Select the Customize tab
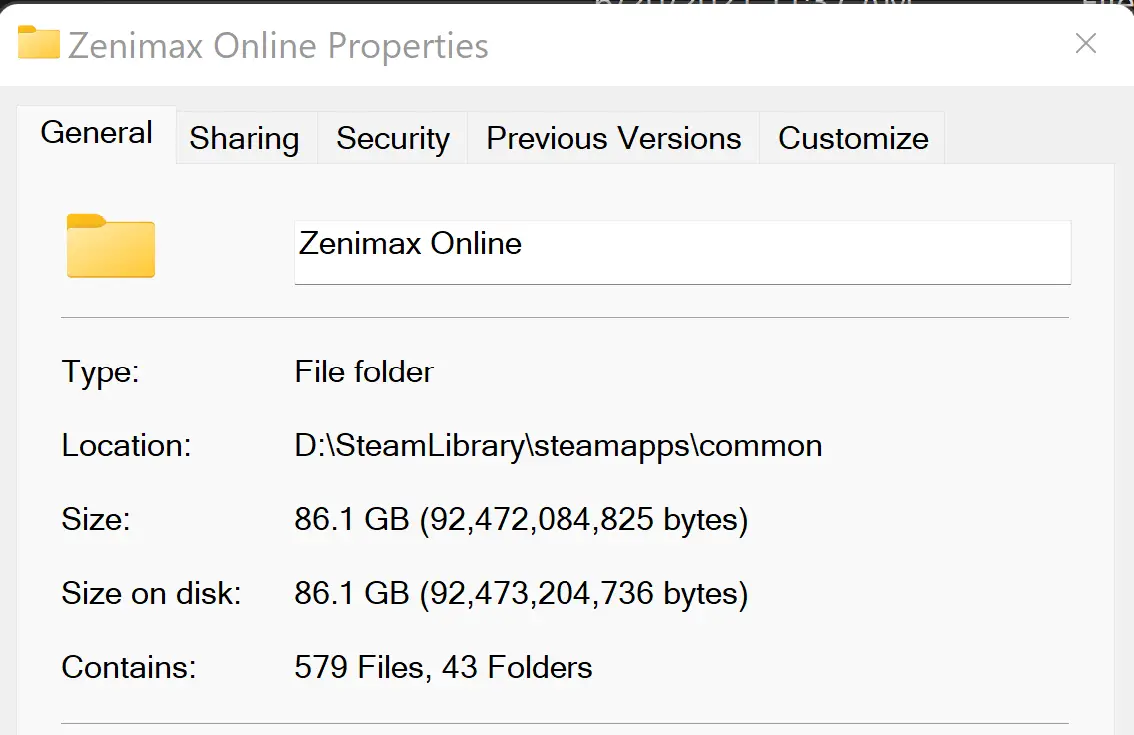 pos(853,138)
